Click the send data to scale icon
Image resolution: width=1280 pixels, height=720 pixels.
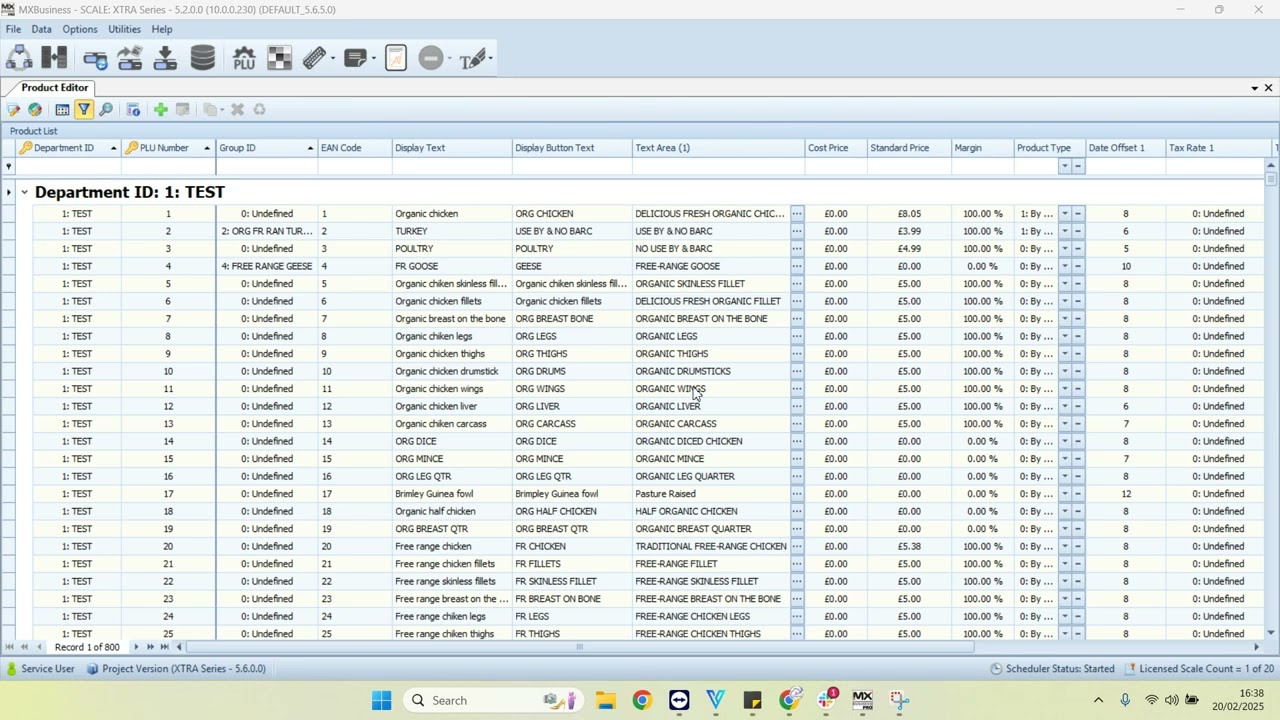pyautogui.click(x=130, y=59)
